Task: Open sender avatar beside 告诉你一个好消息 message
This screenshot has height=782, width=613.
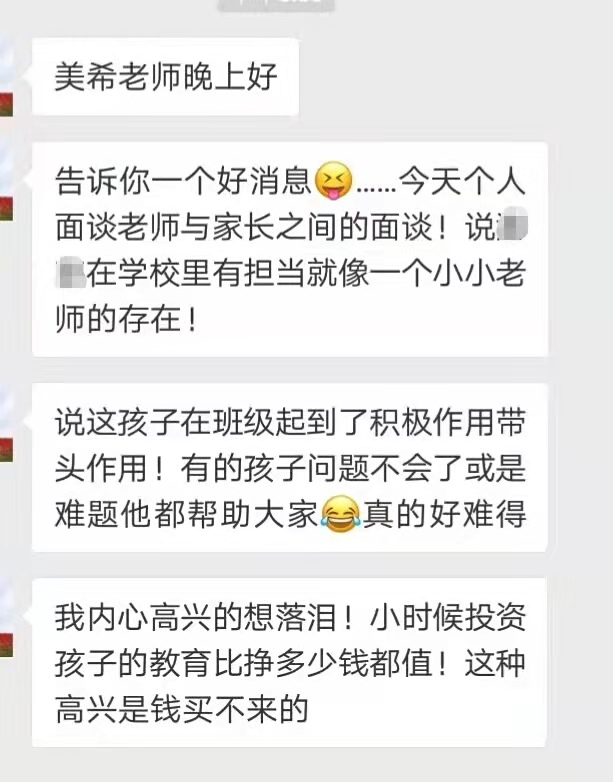Action: pyautogui.click(x=6, y=182)
